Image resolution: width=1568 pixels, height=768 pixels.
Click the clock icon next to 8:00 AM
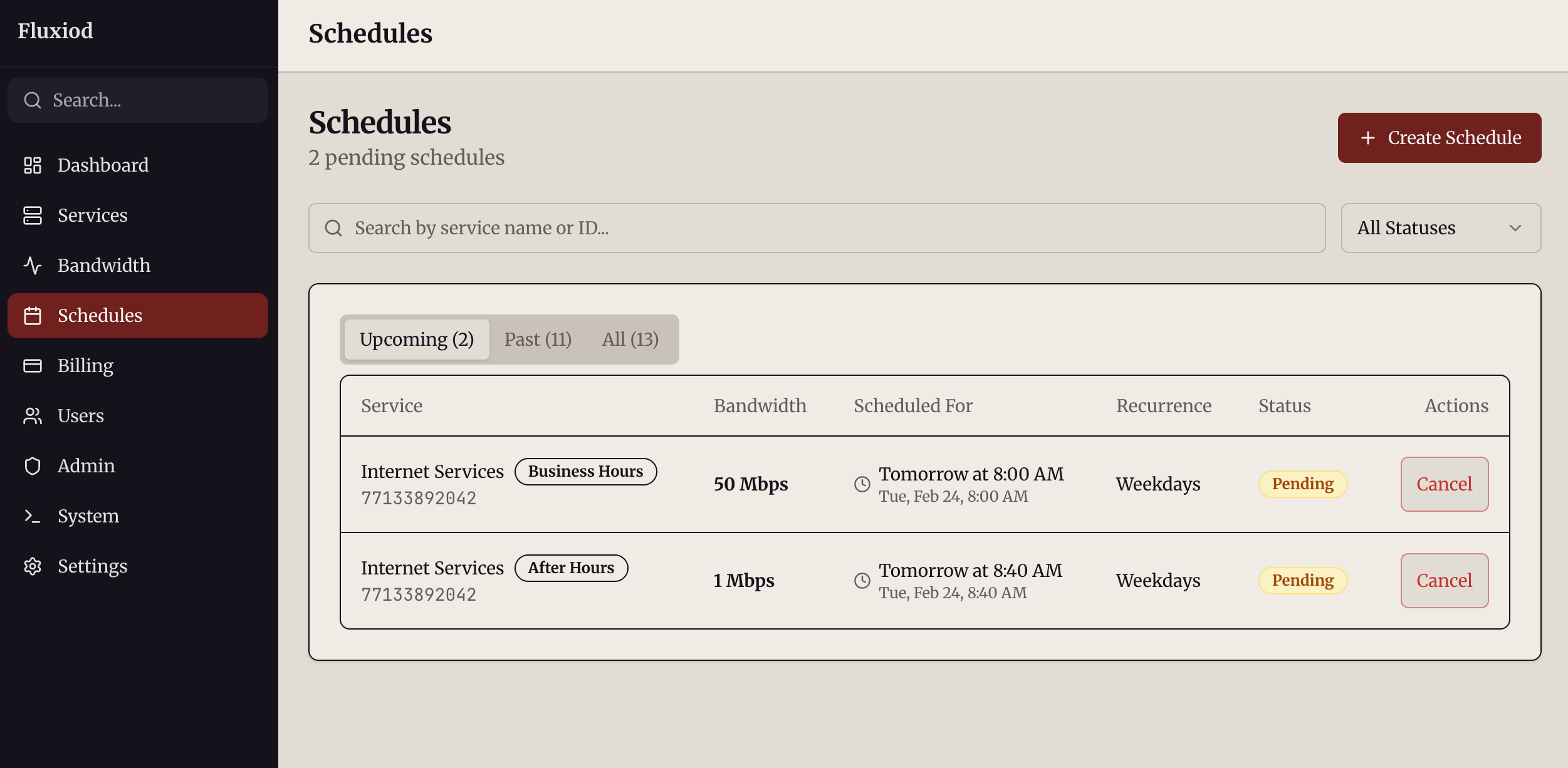click(x=862, y=484)
